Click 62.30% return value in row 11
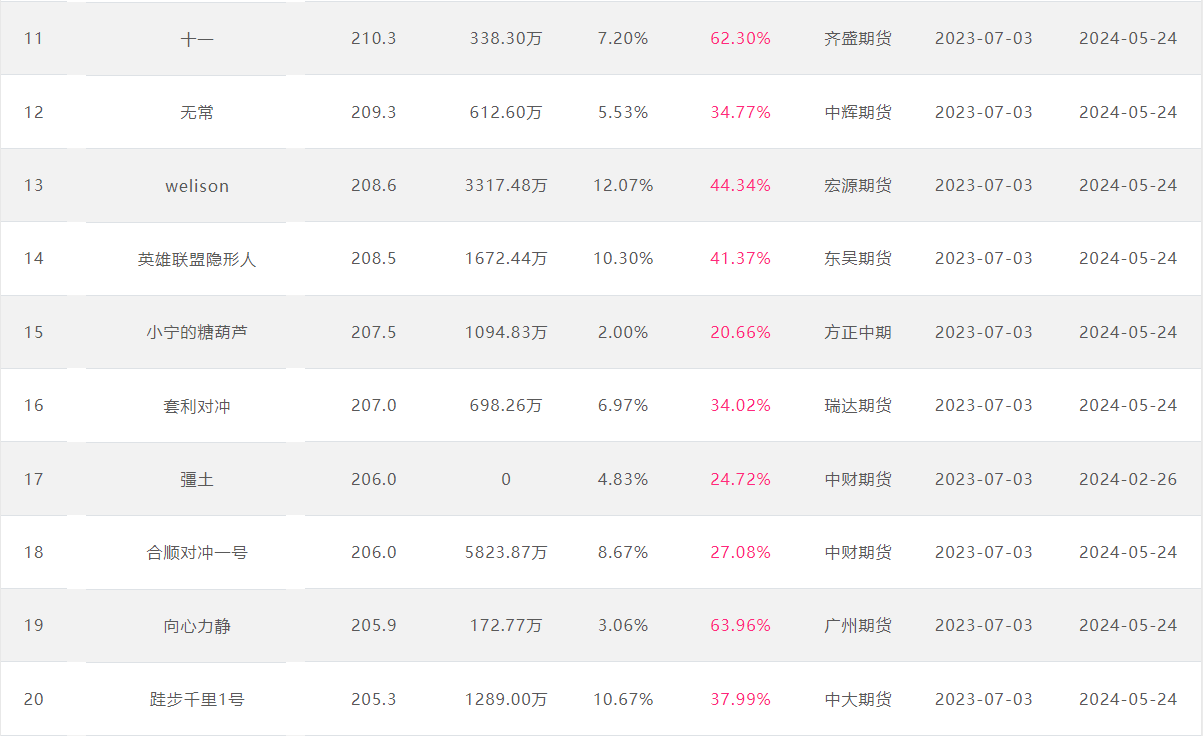The image size is (1203, 736). click(x=741, y=39)
